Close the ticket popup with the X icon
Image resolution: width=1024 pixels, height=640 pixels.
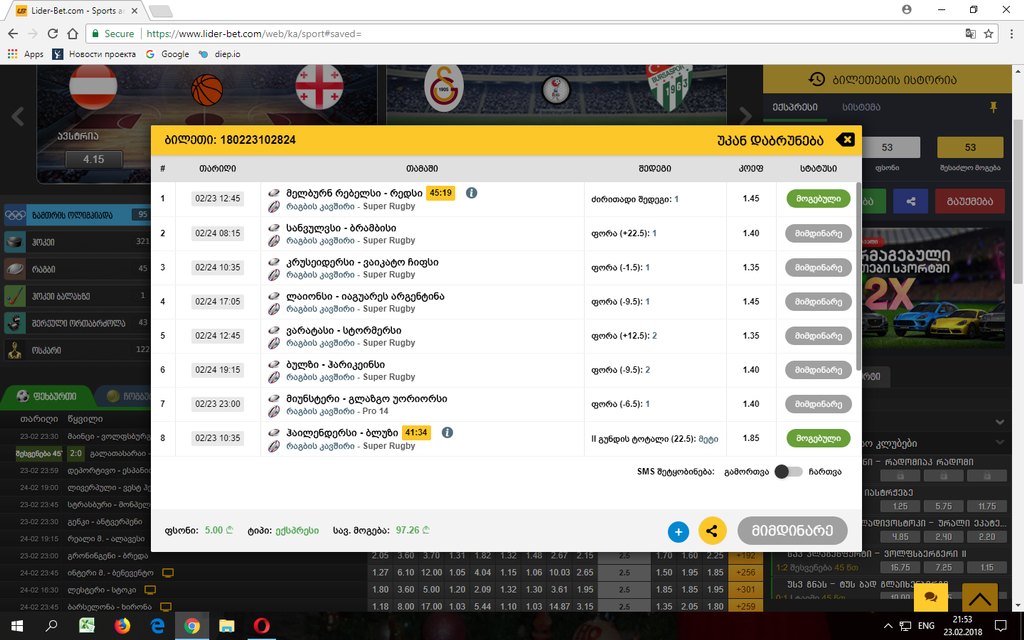click(x=845, y=140)
